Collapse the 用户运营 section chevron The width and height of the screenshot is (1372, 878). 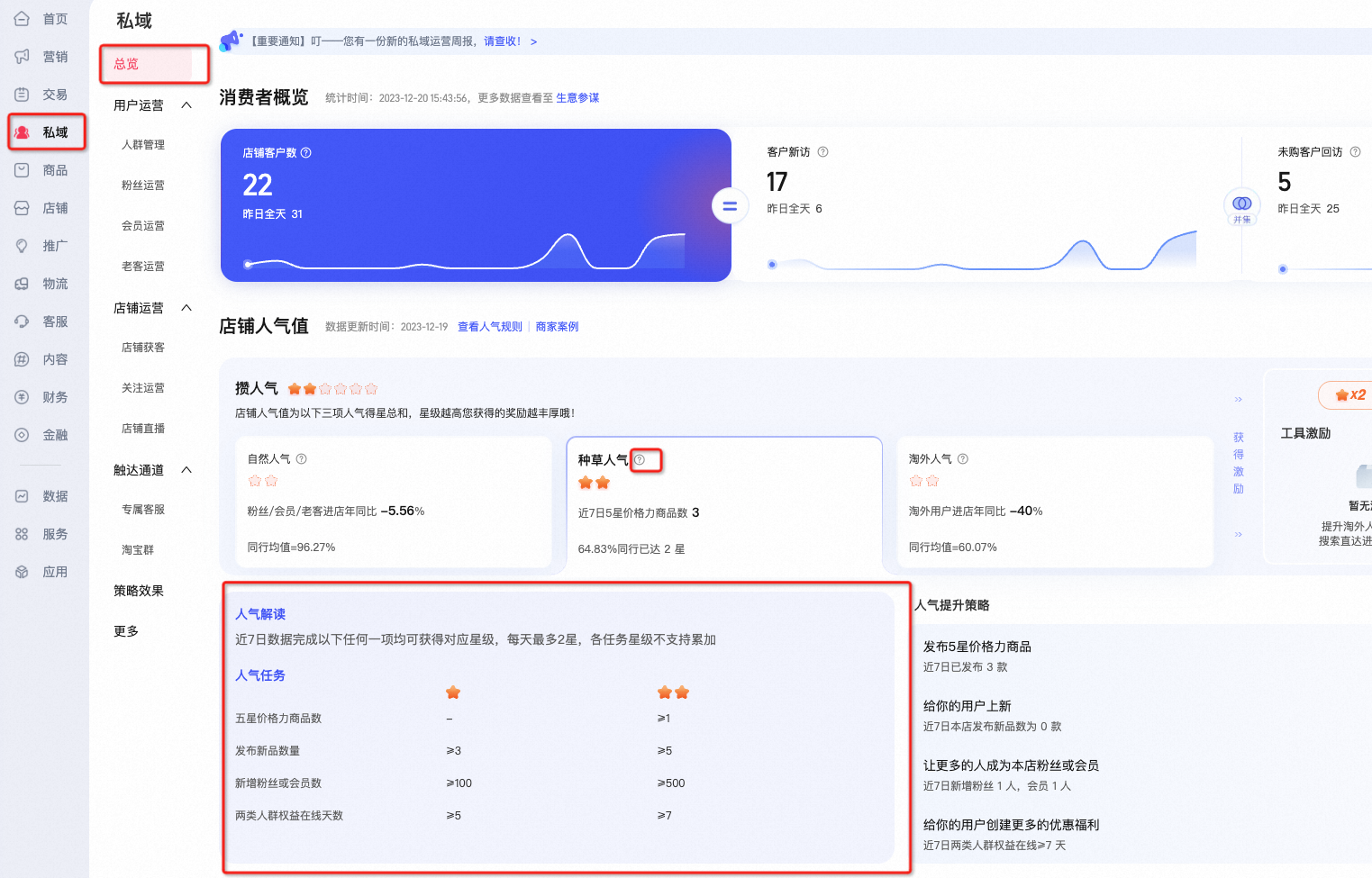[x=186, y=105]
